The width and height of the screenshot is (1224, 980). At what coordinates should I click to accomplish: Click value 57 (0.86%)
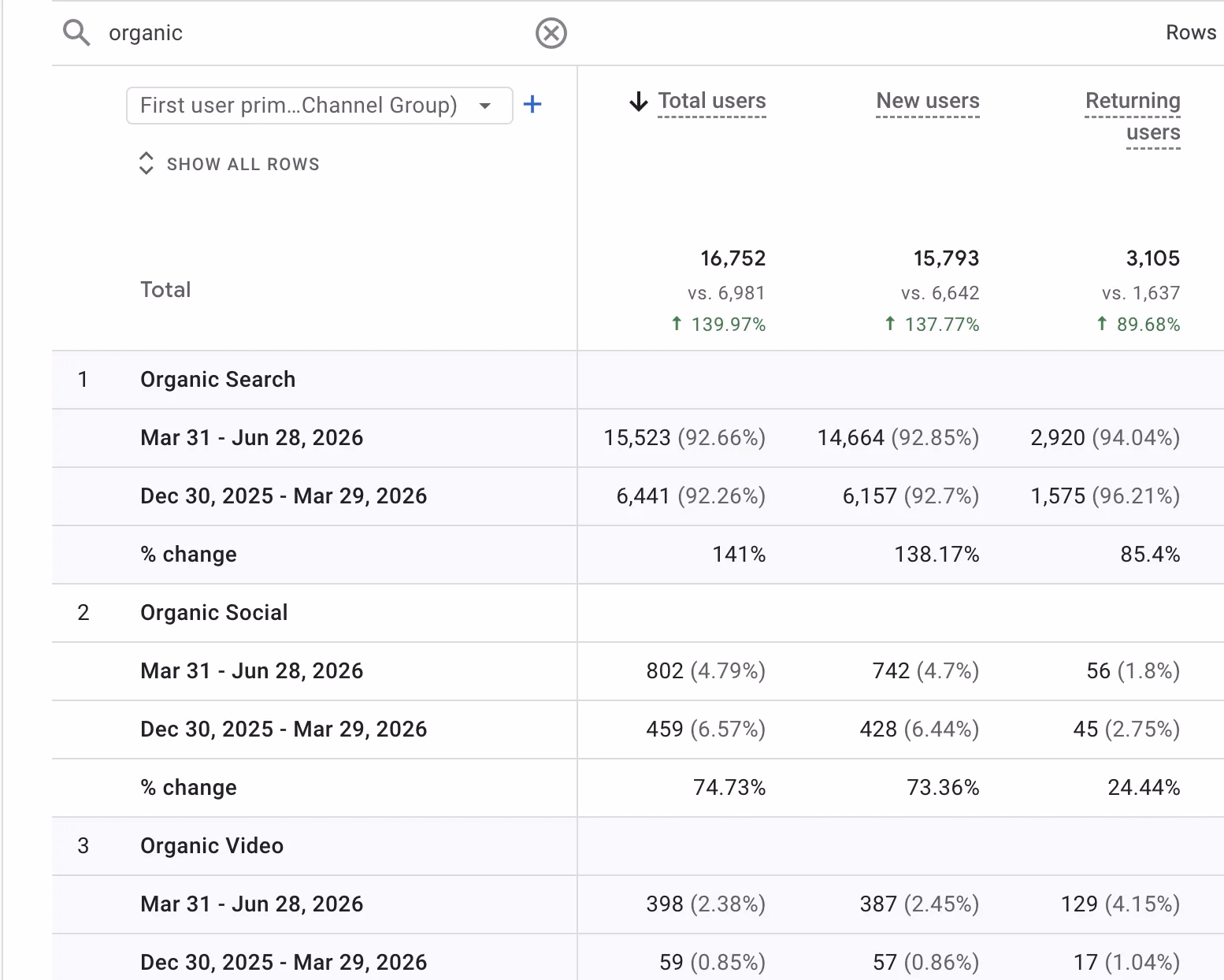pyautogui.click(x=926, y=963)
